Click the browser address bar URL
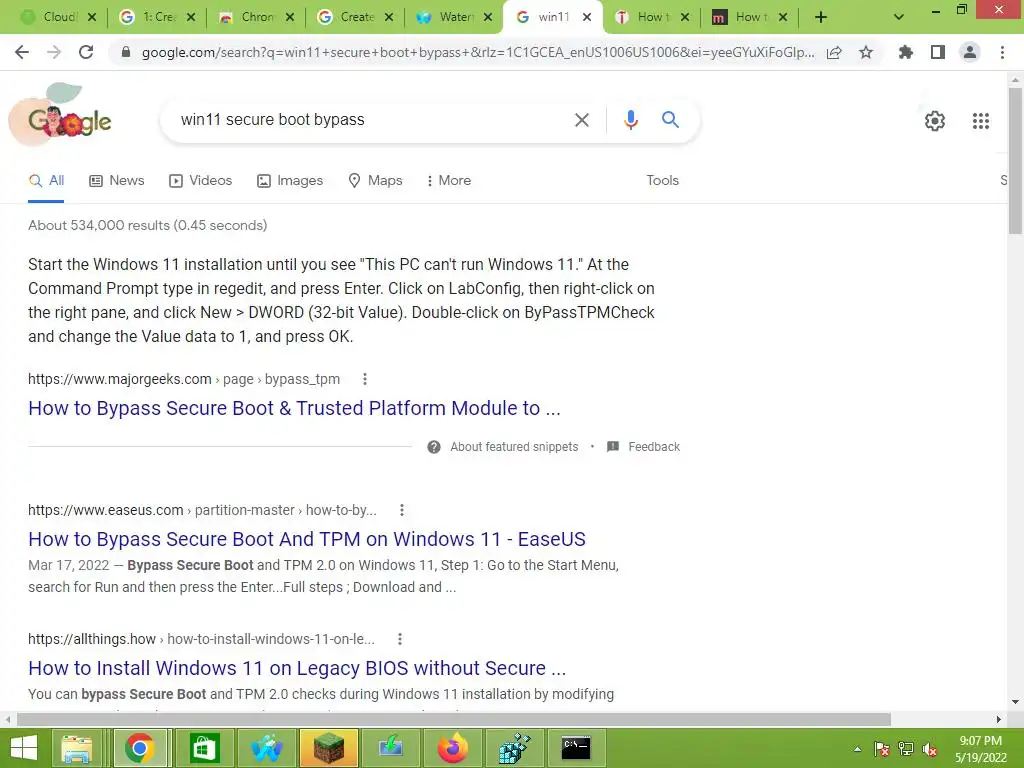The width and height of the screenshot is (1024, 768). point(478,52)
